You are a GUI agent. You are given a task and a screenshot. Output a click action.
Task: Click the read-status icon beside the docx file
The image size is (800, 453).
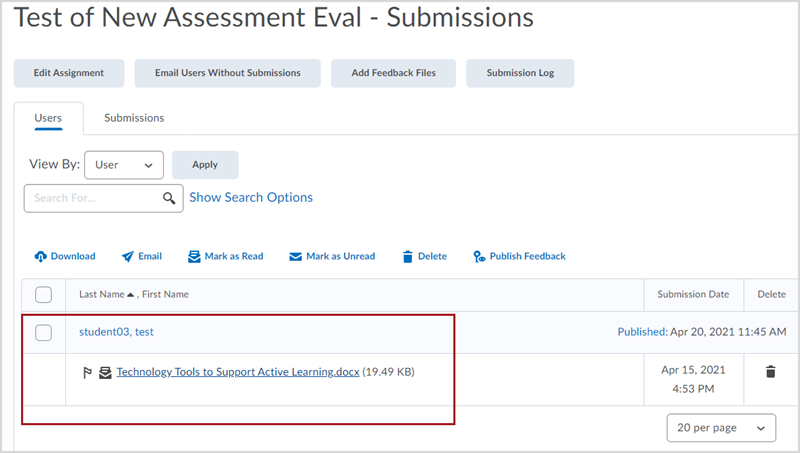click(x=105, y=373)
